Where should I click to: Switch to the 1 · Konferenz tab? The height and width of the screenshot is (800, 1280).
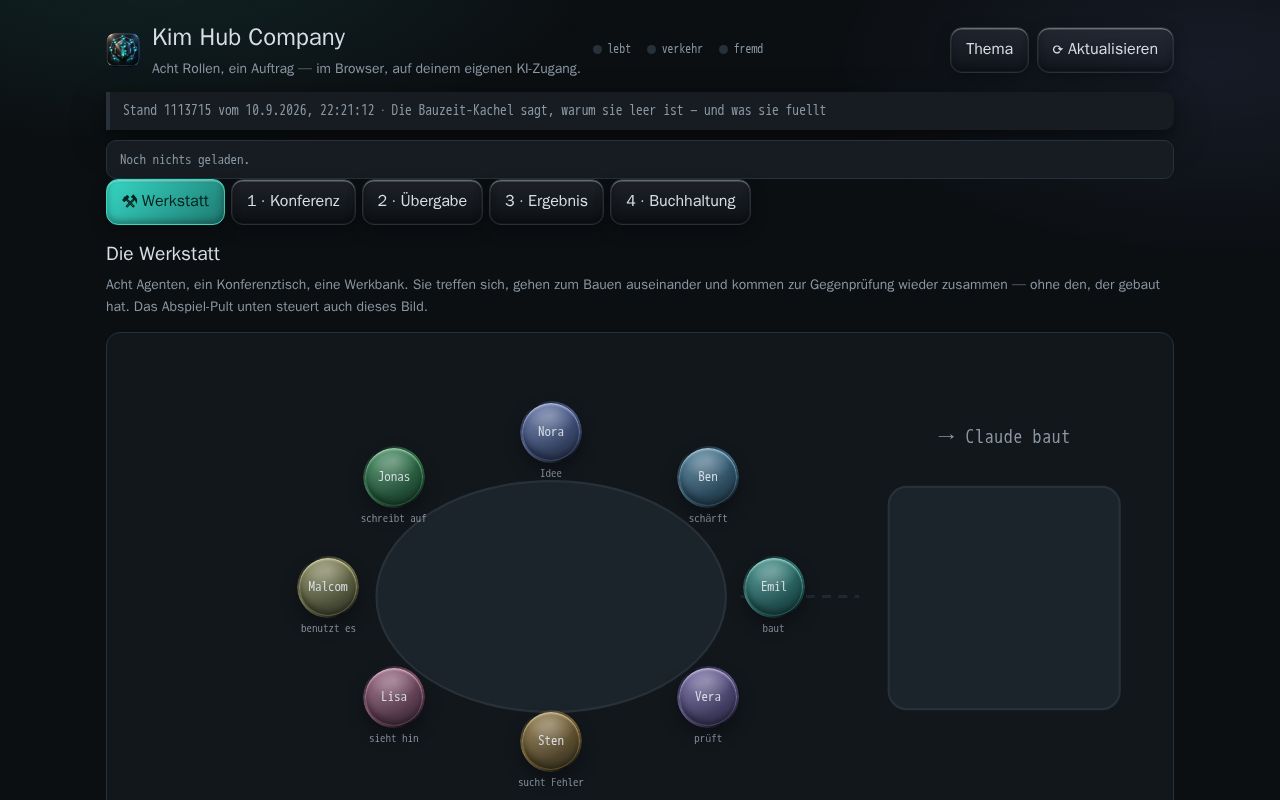click(293, 202)
